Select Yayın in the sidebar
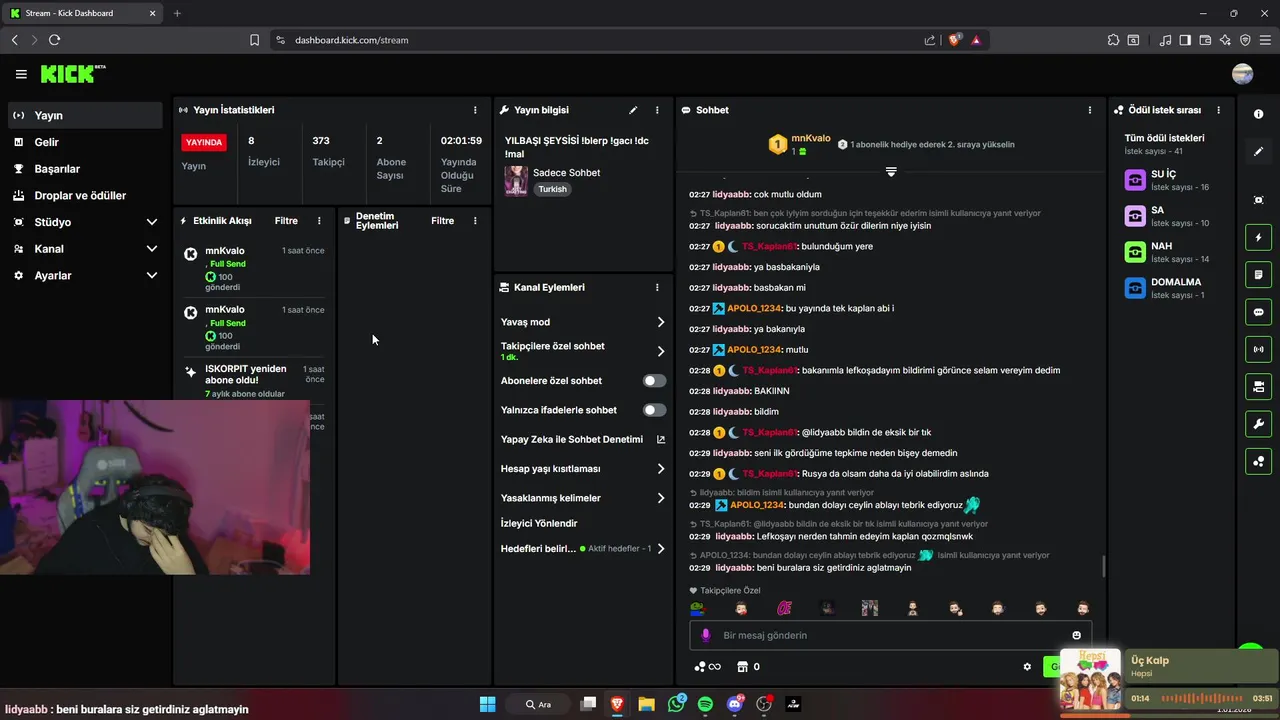Image resolution: width=1280 pixels, height=720 pixels. point(85,115)
